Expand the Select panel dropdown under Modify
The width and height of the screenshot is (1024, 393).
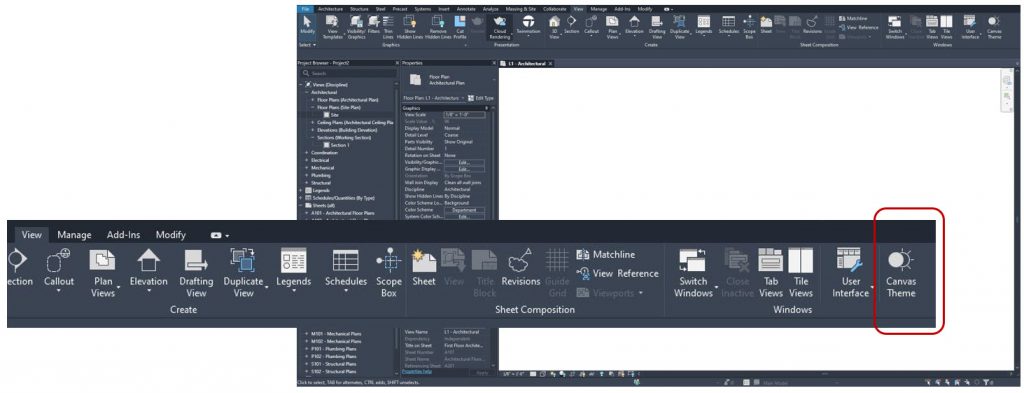(x=307, y=45)
